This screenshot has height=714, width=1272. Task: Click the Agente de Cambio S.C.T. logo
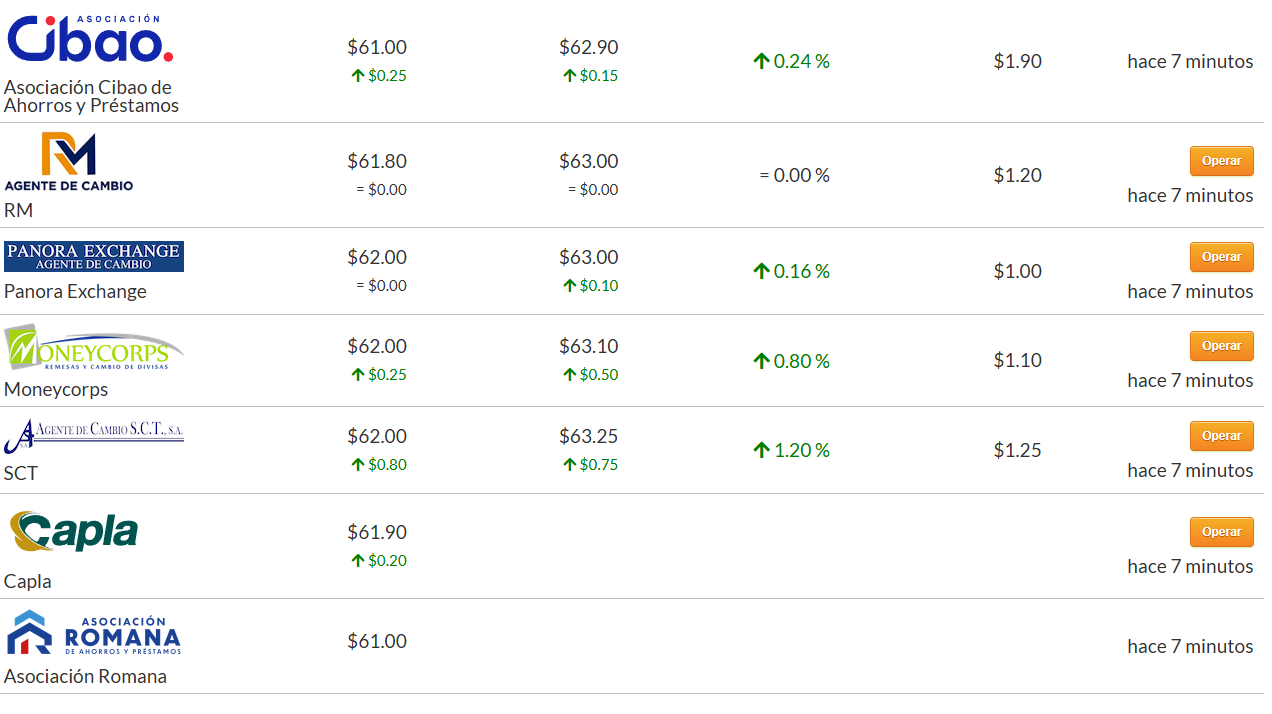click(94, 434)
